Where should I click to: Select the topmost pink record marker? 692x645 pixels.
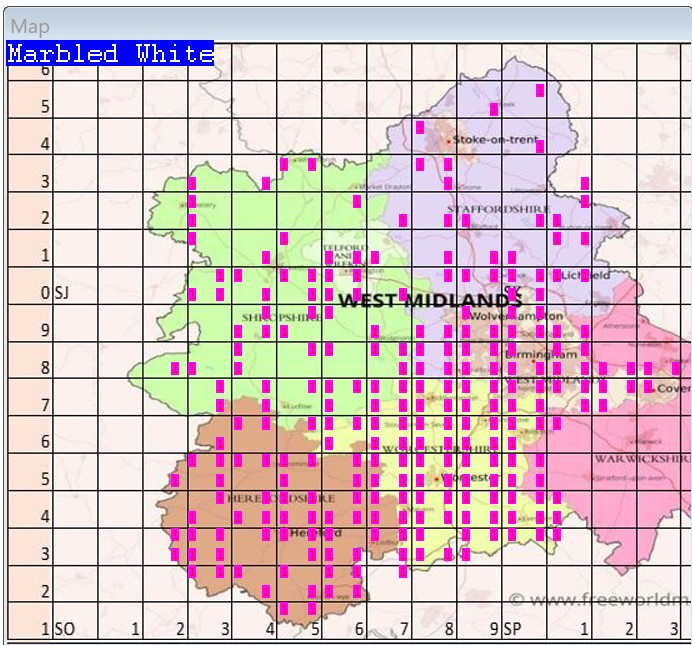(x=540, y=90)
